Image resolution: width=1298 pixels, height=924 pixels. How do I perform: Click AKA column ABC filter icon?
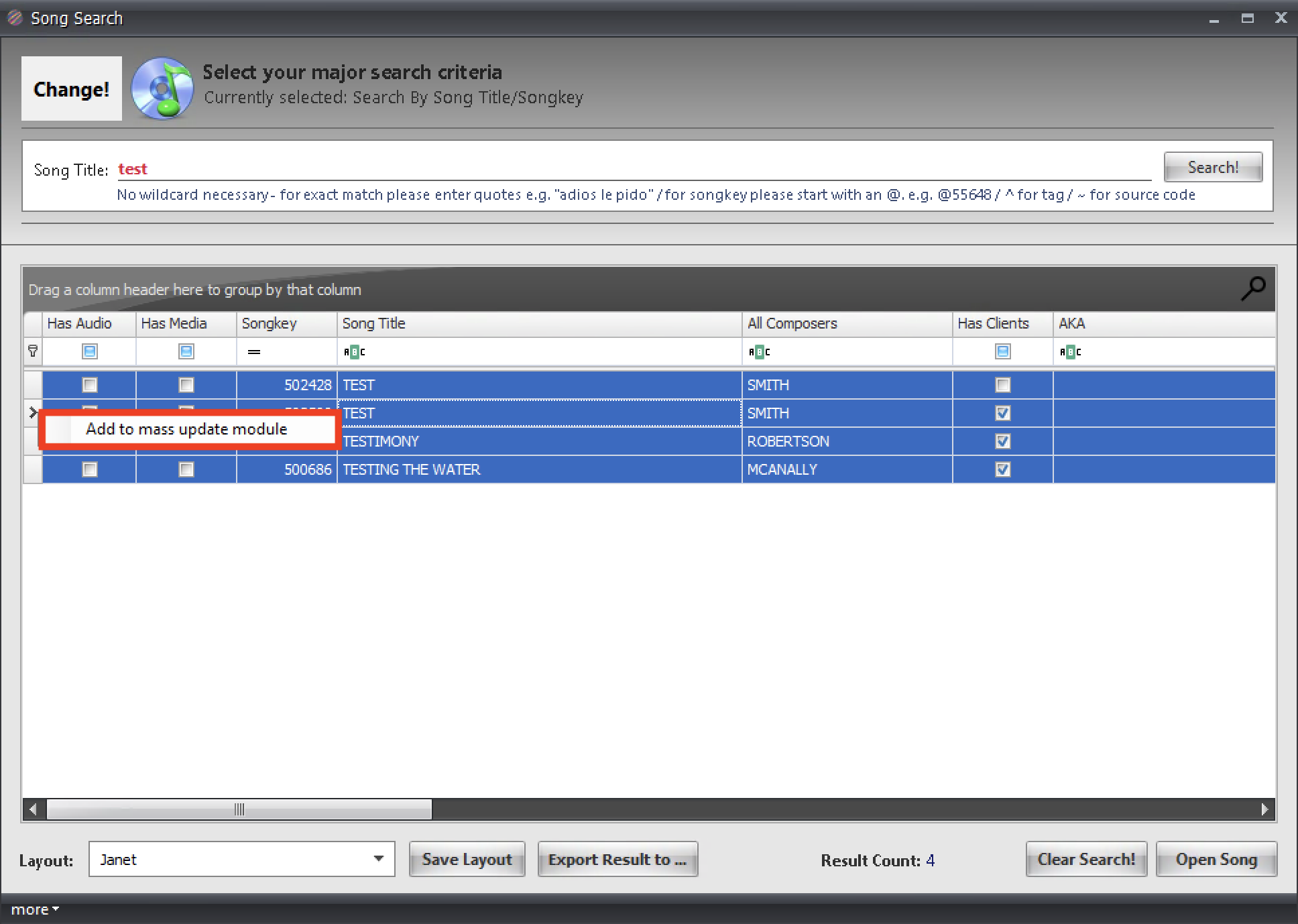point(1070,351)
